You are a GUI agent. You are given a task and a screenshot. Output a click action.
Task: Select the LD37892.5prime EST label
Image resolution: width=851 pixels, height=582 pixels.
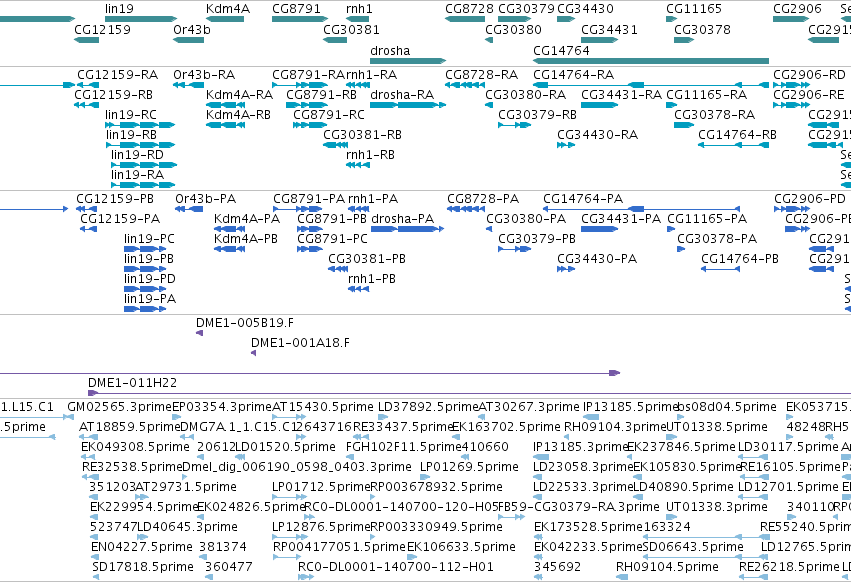coord(428,407)
